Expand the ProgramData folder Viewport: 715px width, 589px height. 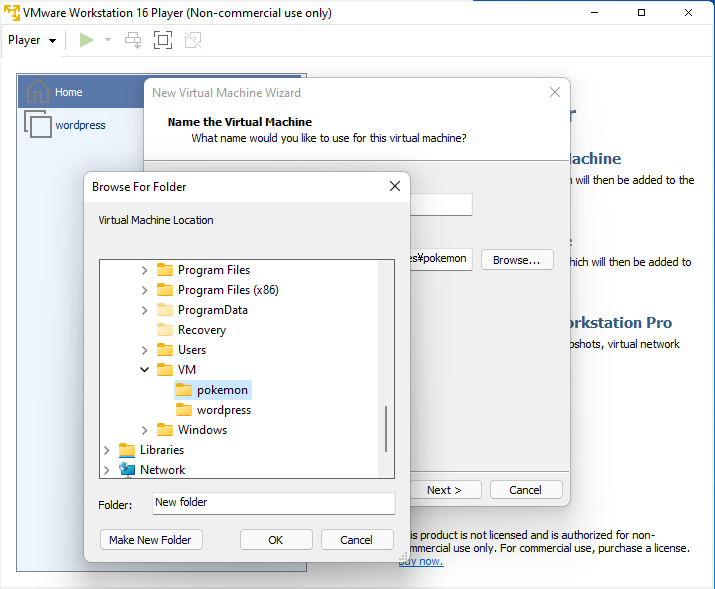tap(144, 310)
